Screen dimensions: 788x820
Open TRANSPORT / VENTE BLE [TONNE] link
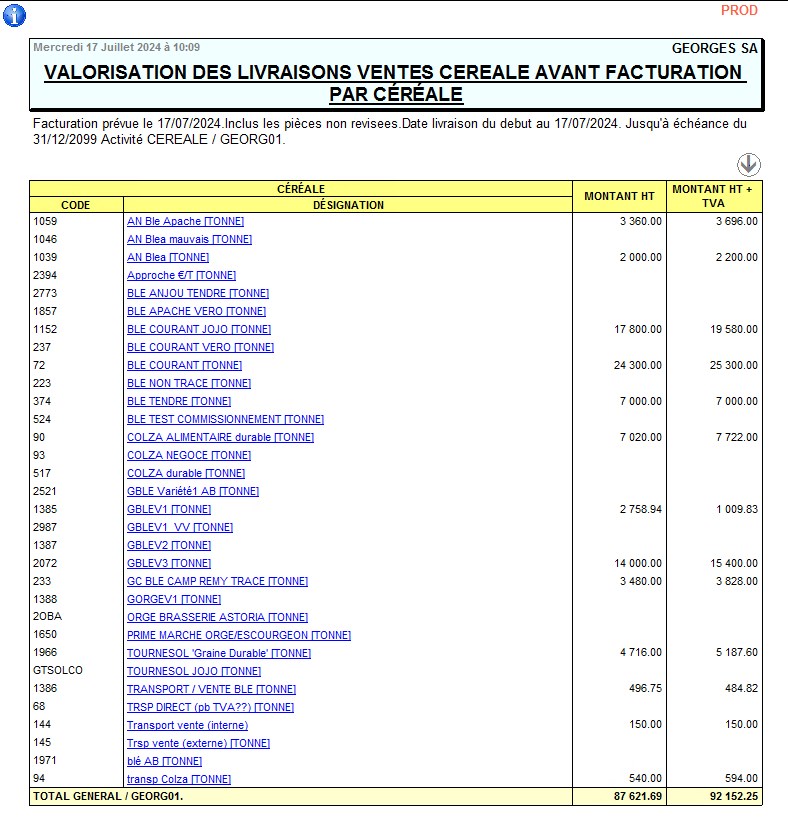(211, 689)
